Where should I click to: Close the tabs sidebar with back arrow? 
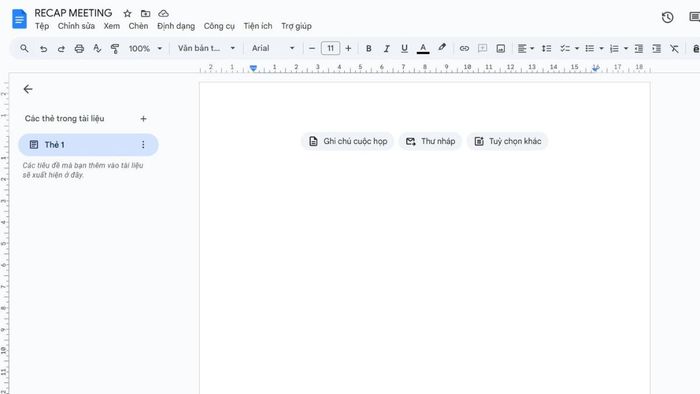click(28, 89)
